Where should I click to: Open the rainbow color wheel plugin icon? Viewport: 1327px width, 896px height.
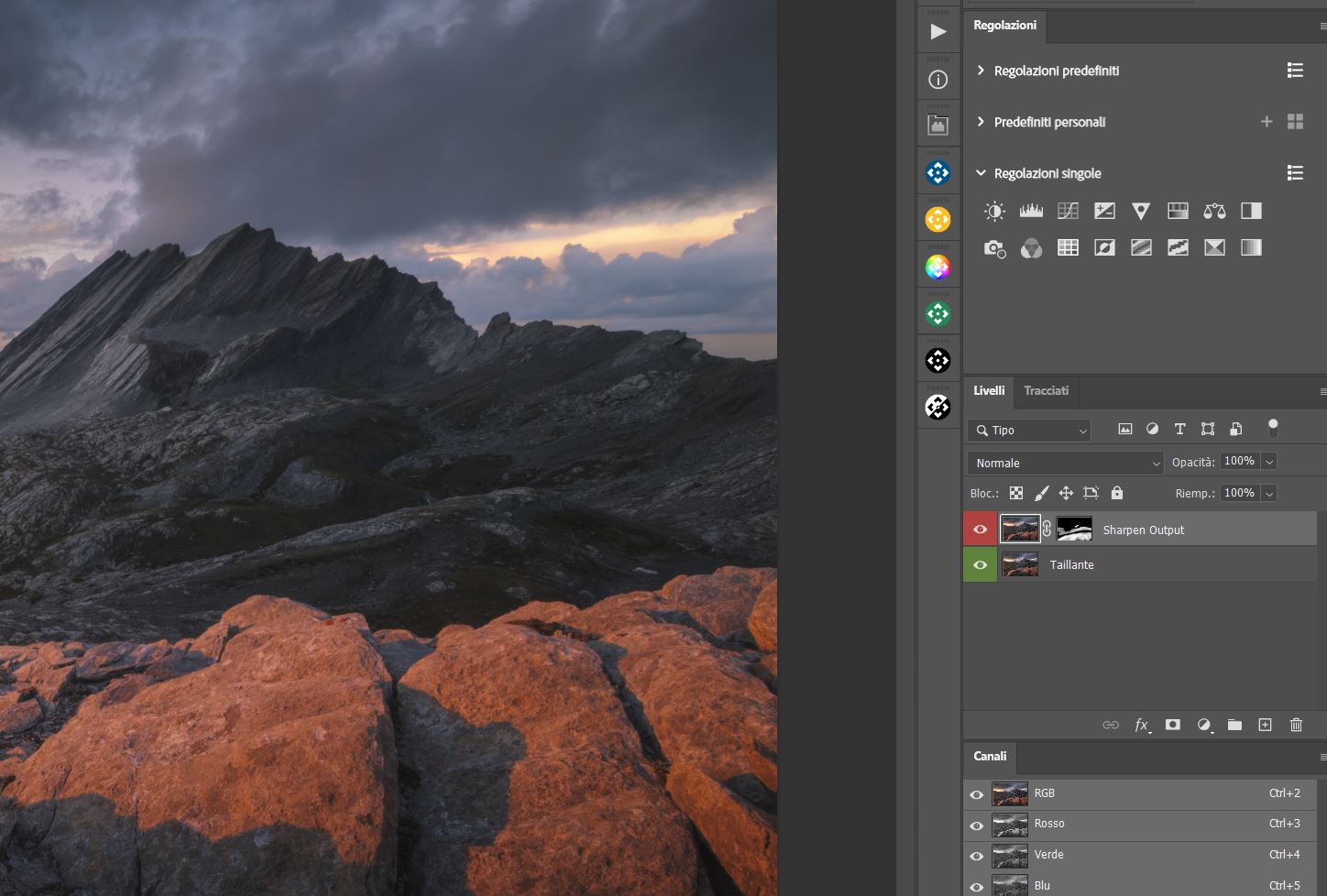click(938, 267)
